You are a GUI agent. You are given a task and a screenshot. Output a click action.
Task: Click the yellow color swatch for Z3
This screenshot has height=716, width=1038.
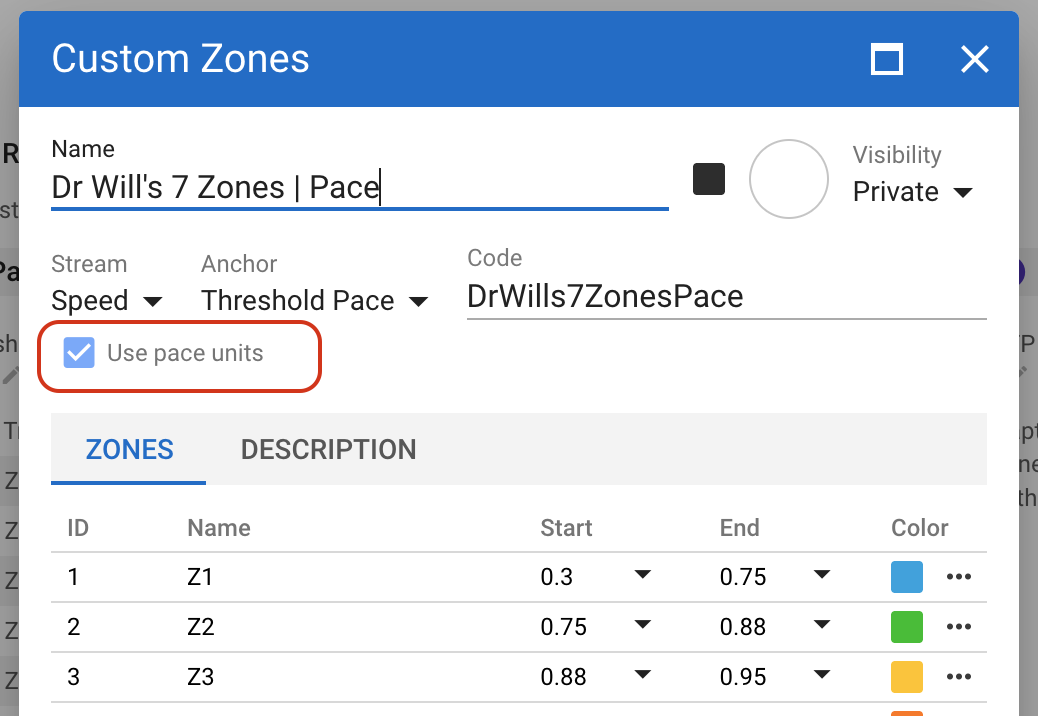tap(906, 677)
